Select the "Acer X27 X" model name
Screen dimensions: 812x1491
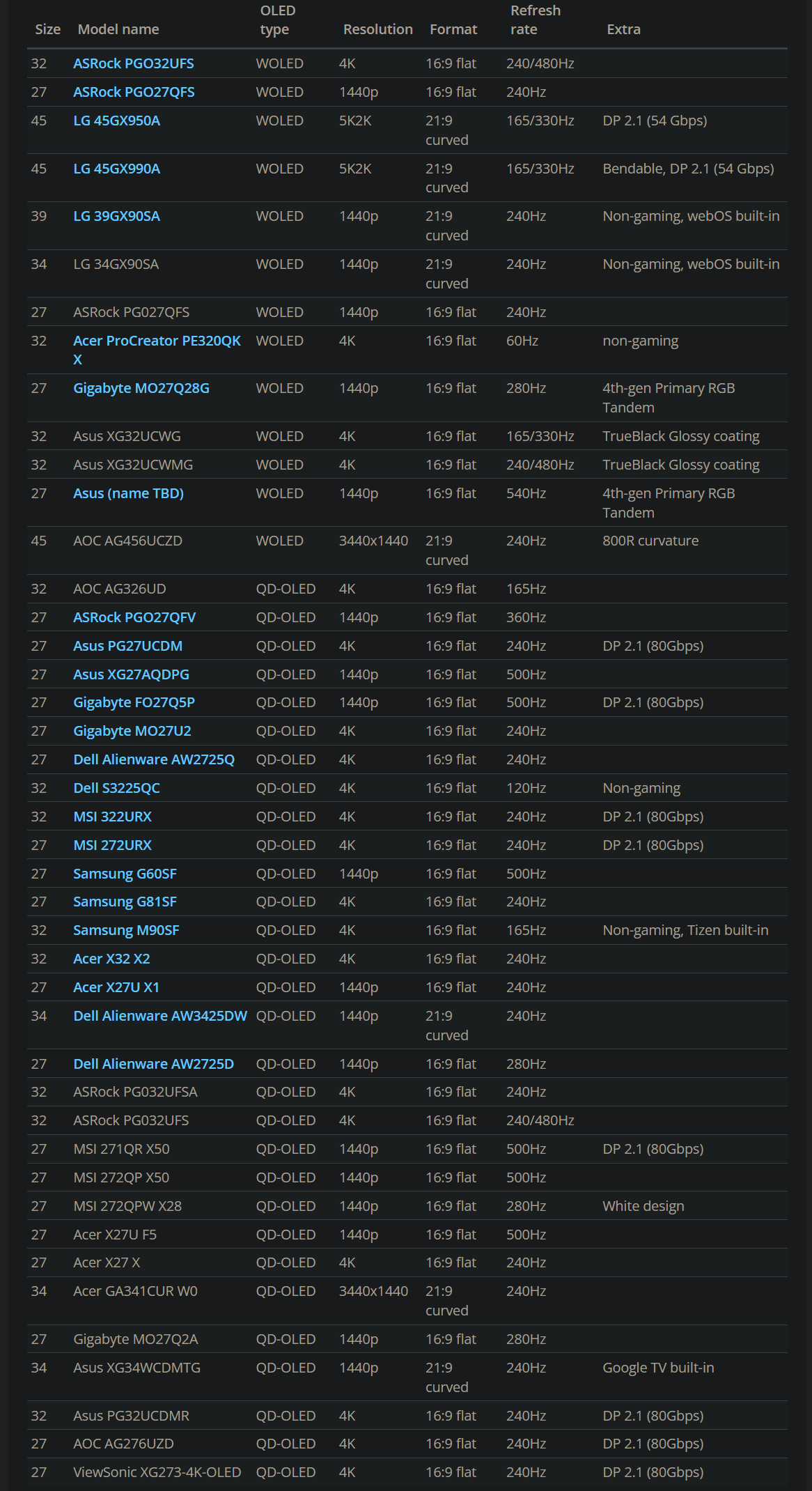(107, 1262)
